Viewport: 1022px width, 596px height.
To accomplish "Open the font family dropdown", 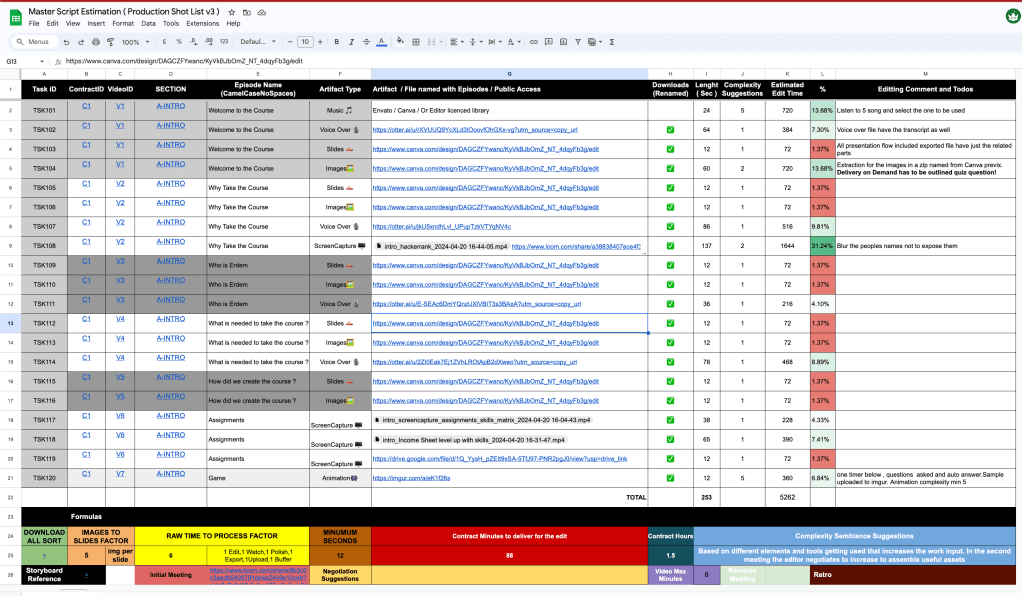I will pyautogui.click(x=257, y=42).
